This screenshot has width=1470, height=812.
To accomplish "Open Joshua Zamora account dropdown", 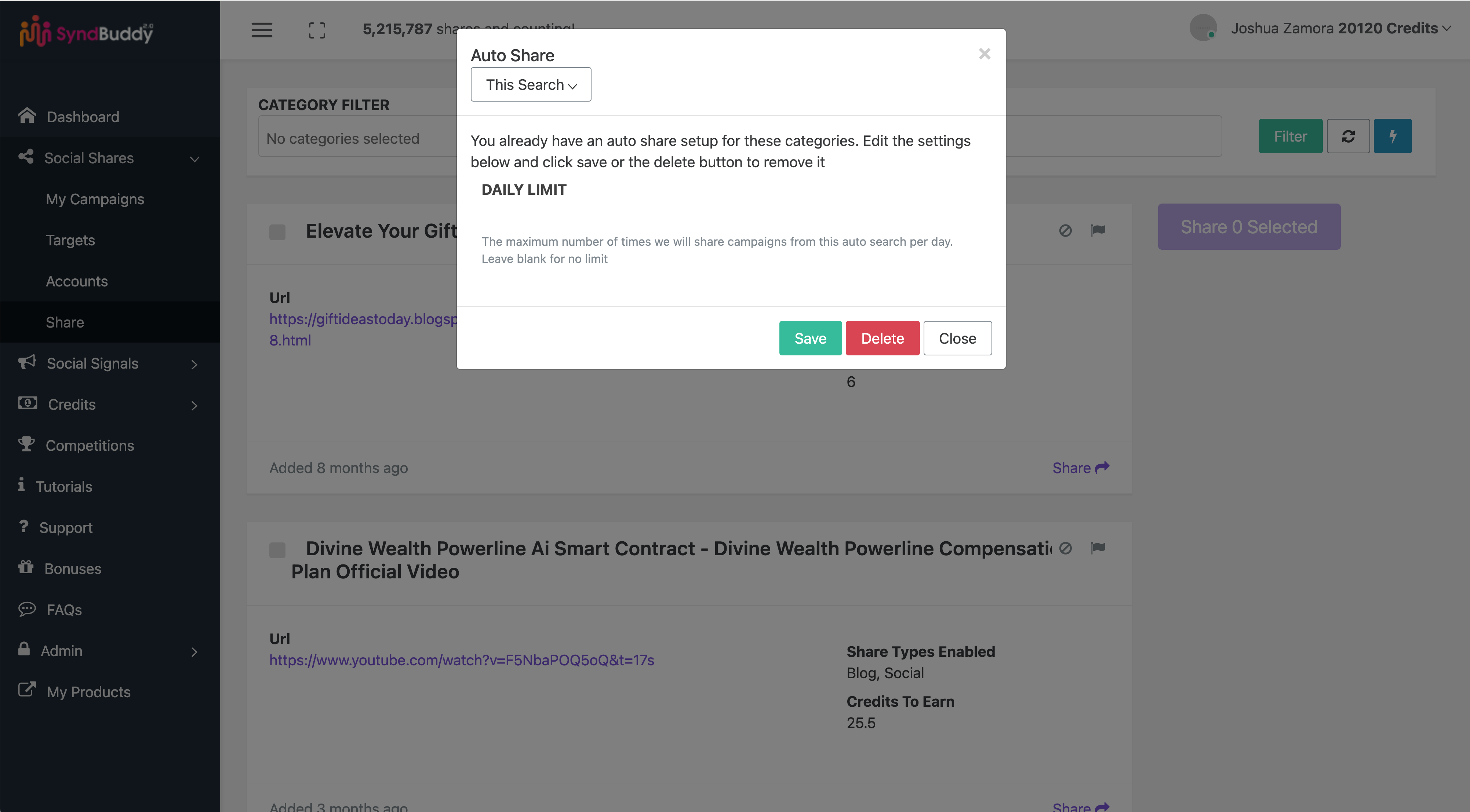I will tap(1339, 28).
